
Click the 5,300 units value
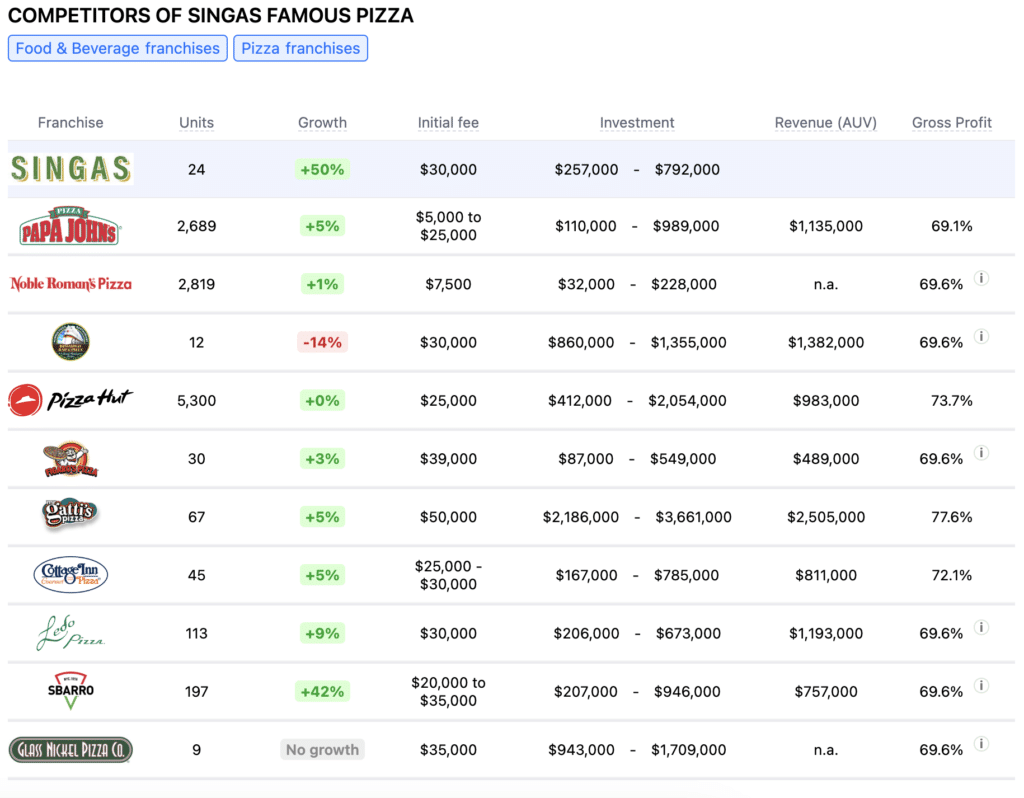197,400
